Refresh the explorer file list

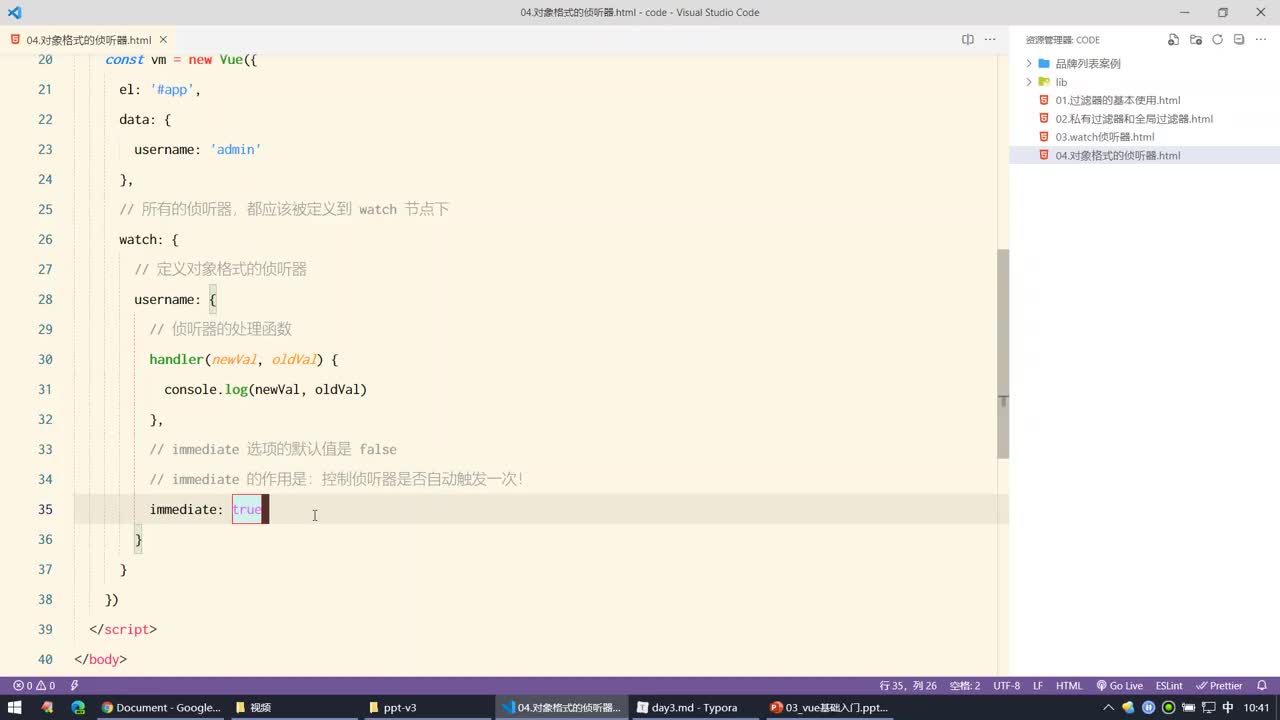tap(1217, 40)
